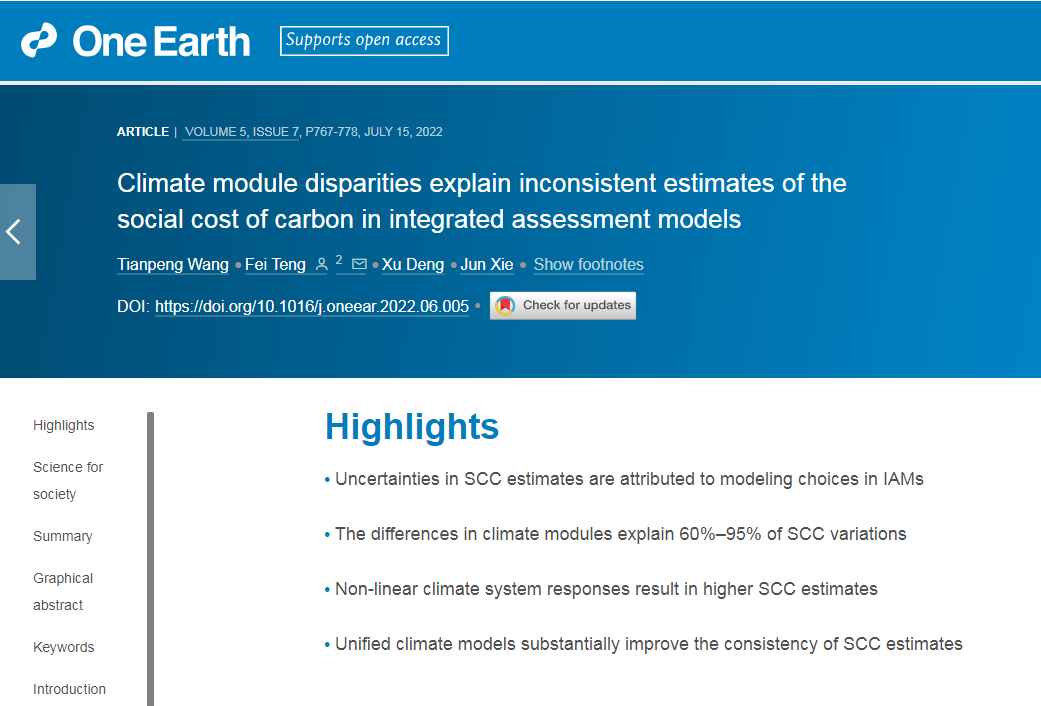Click the Check for updates button
This screenshot has width=1041, height=706.
(563, 306)
